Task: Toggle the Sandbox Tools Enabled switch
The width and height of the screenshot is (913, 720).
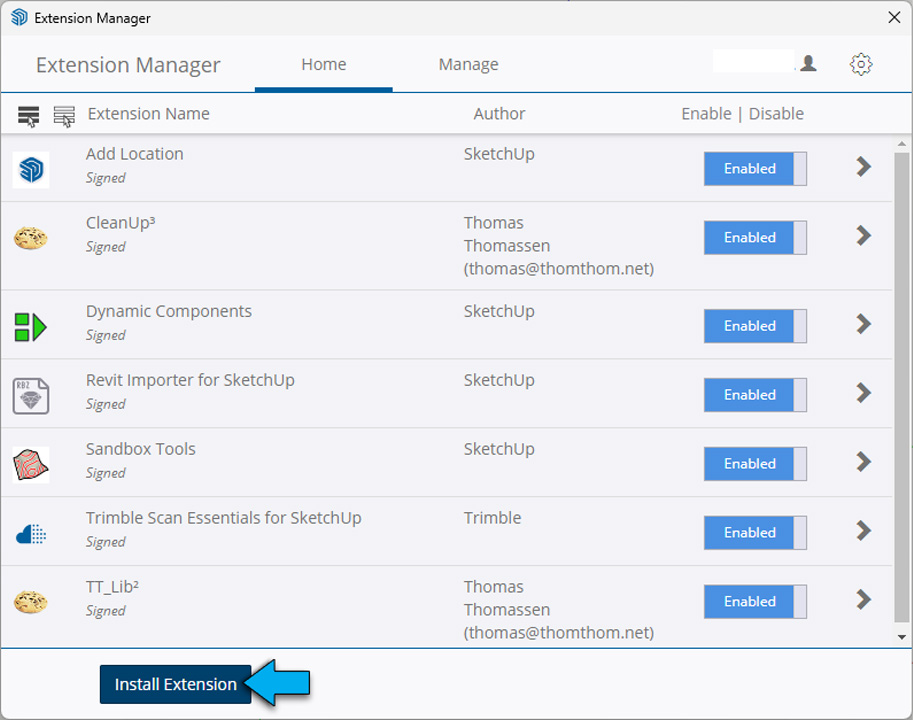Action: click(754, 464)
